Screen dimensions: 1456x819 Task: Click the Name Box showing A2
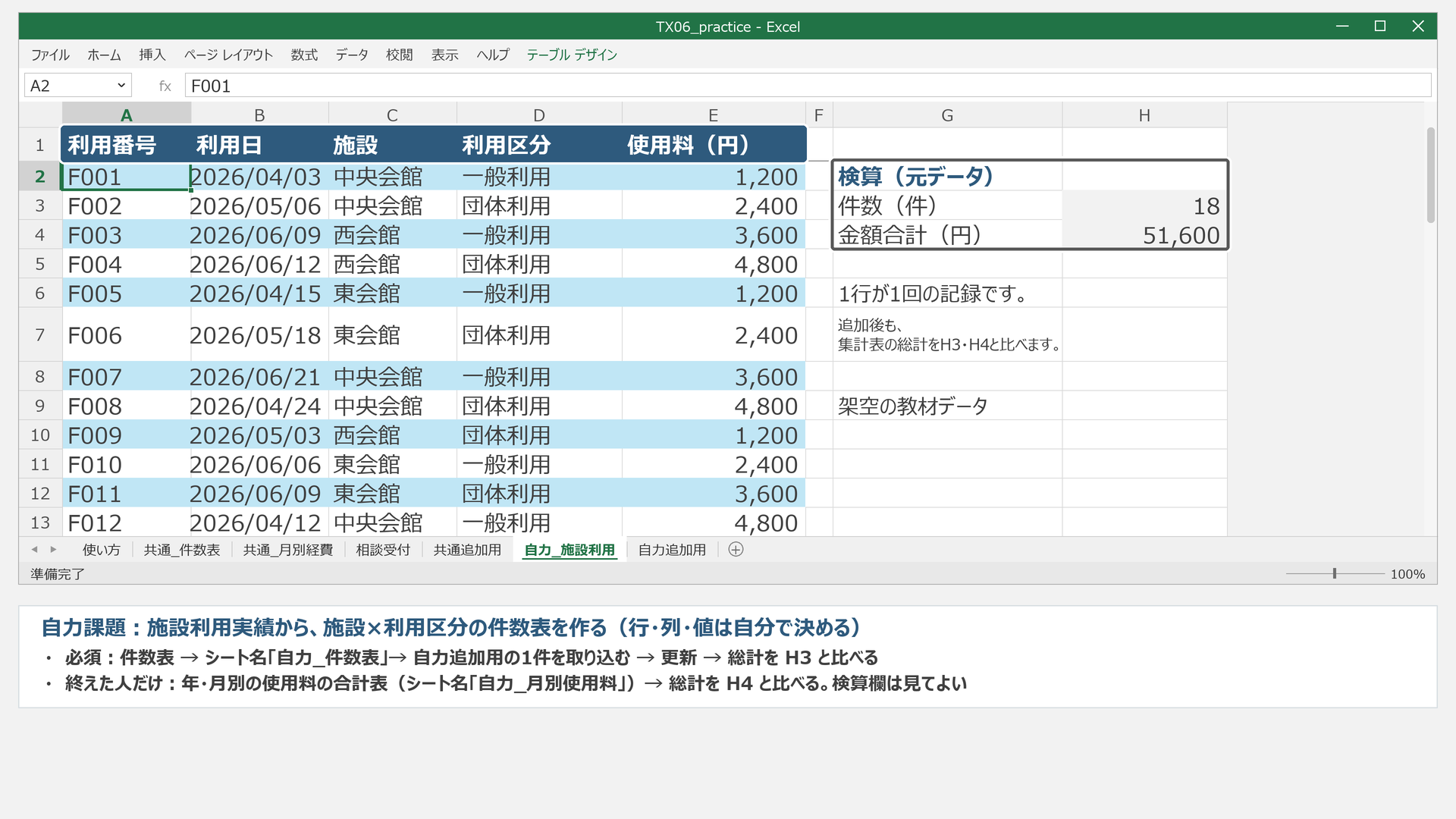point(77,86)
